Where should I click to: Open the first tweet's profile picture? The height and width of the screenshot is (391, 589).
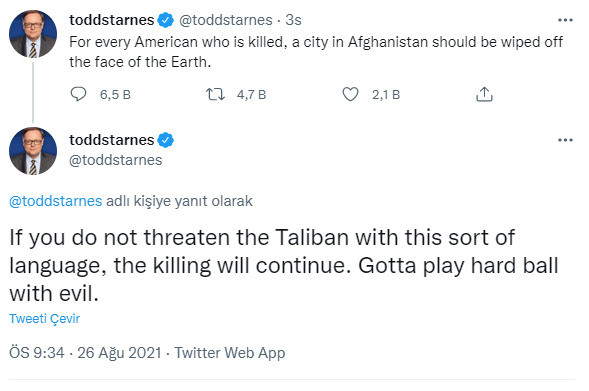[33, 34]
